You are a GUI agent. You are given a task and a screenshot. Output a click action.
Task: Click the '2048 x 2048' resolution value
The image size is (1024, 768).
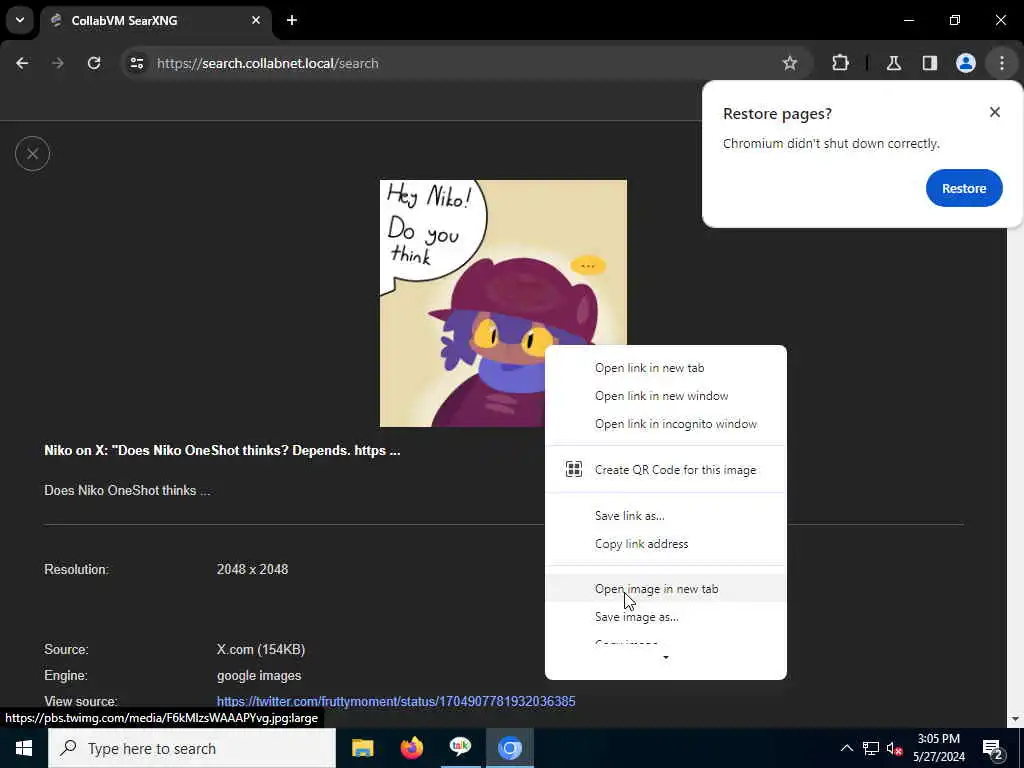(x=252, y=569)
